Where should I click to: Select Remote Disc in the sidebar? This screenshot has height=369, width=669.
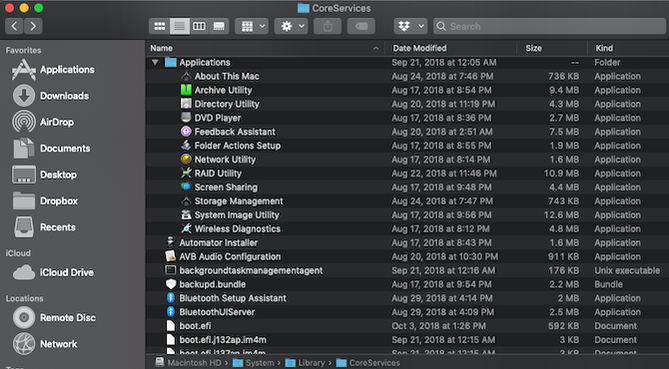point(54,318)
